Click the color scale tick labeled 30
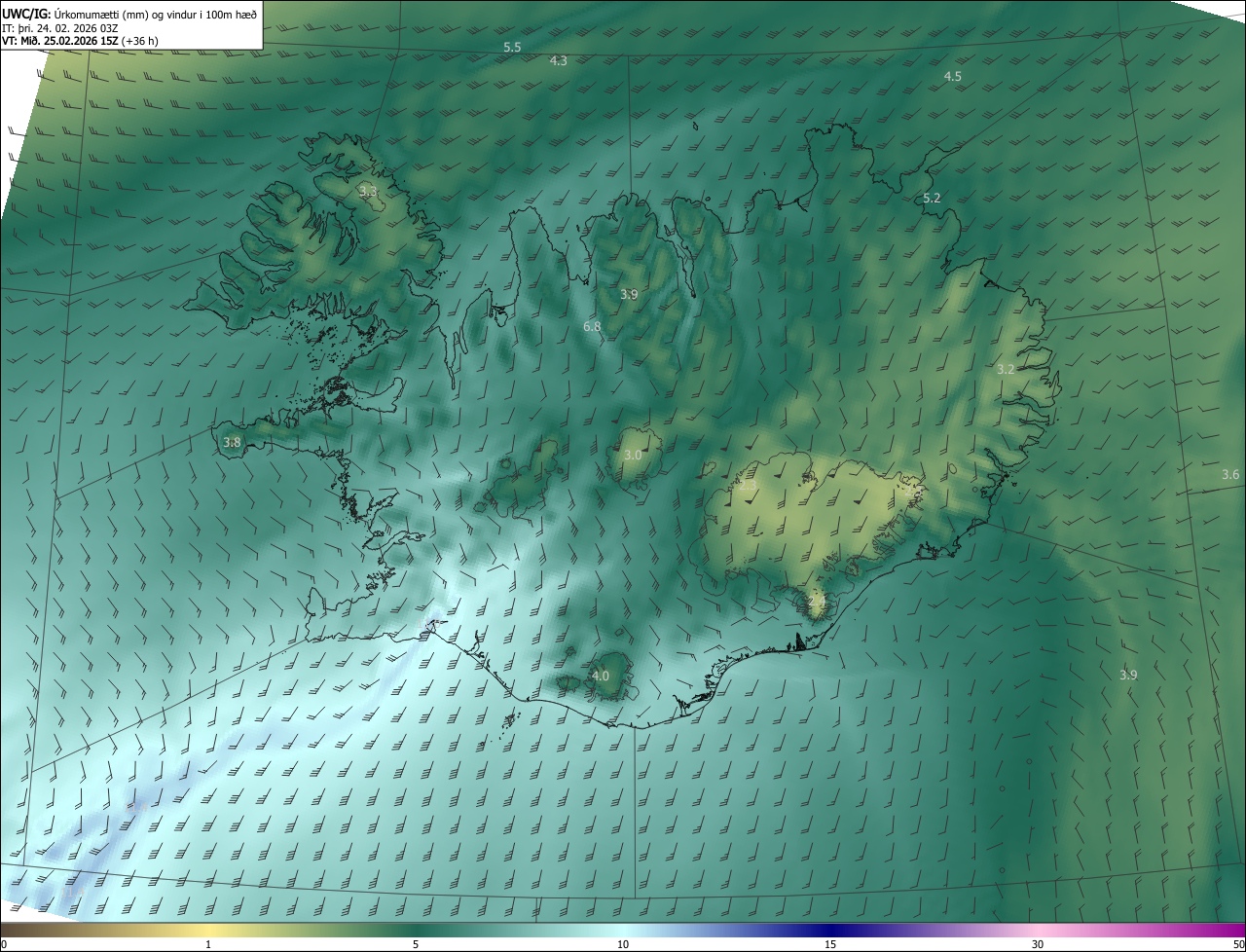 pos(1038,944)
